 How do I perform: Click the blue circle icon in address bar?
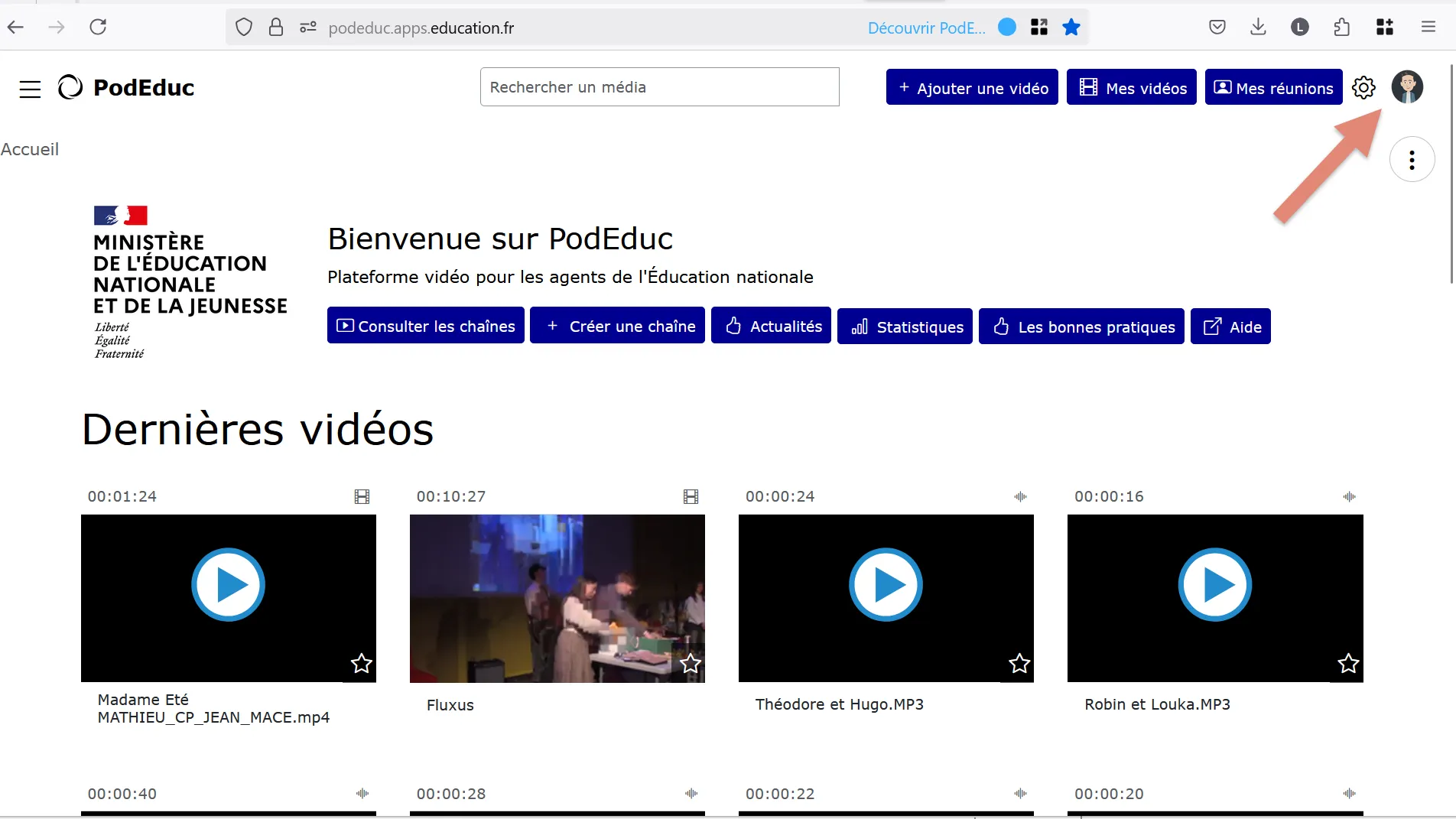point(1007,28)
